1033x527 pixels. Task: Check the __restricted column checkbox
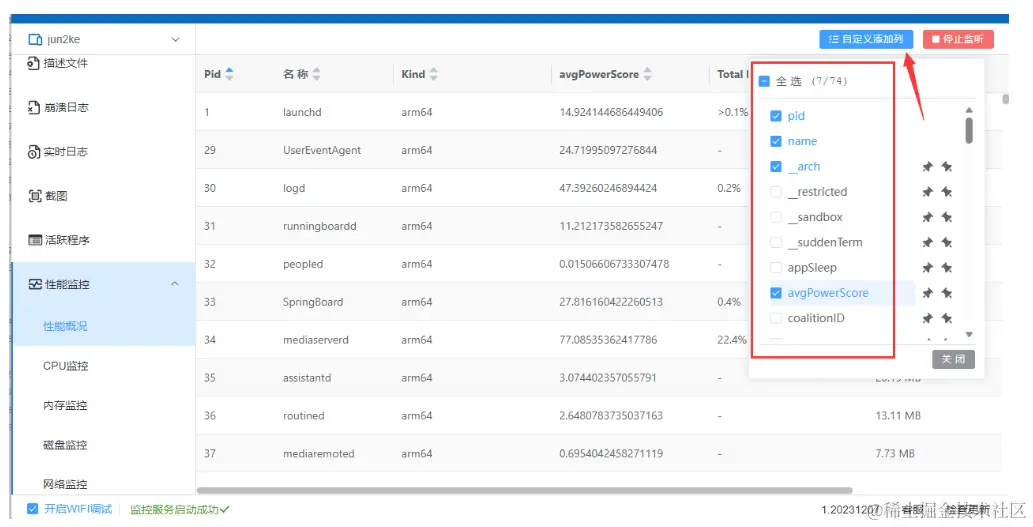click(775, 192)
